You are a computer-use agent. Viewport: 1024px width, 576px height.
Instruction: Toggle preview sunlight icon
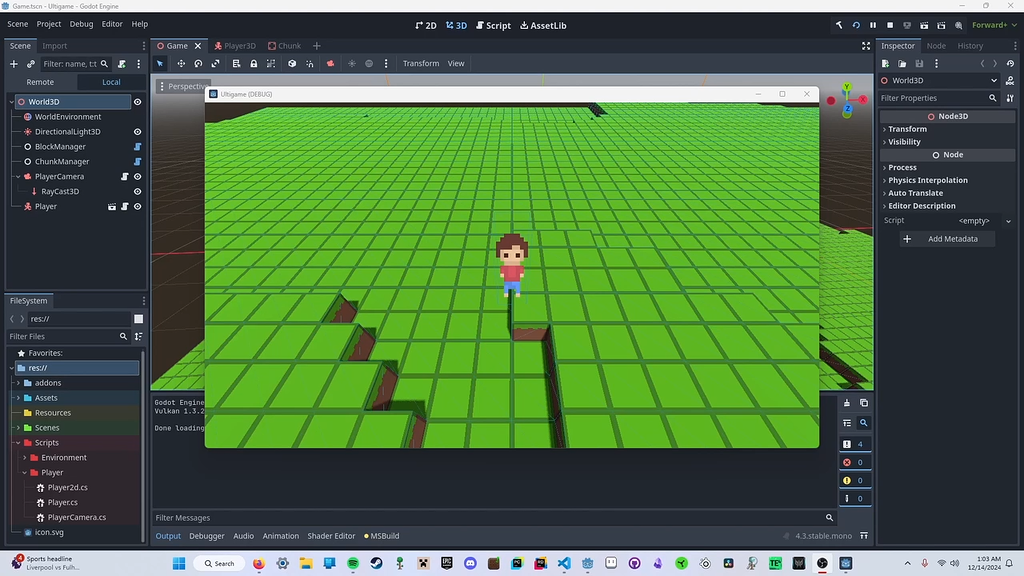tap(352, 63)
